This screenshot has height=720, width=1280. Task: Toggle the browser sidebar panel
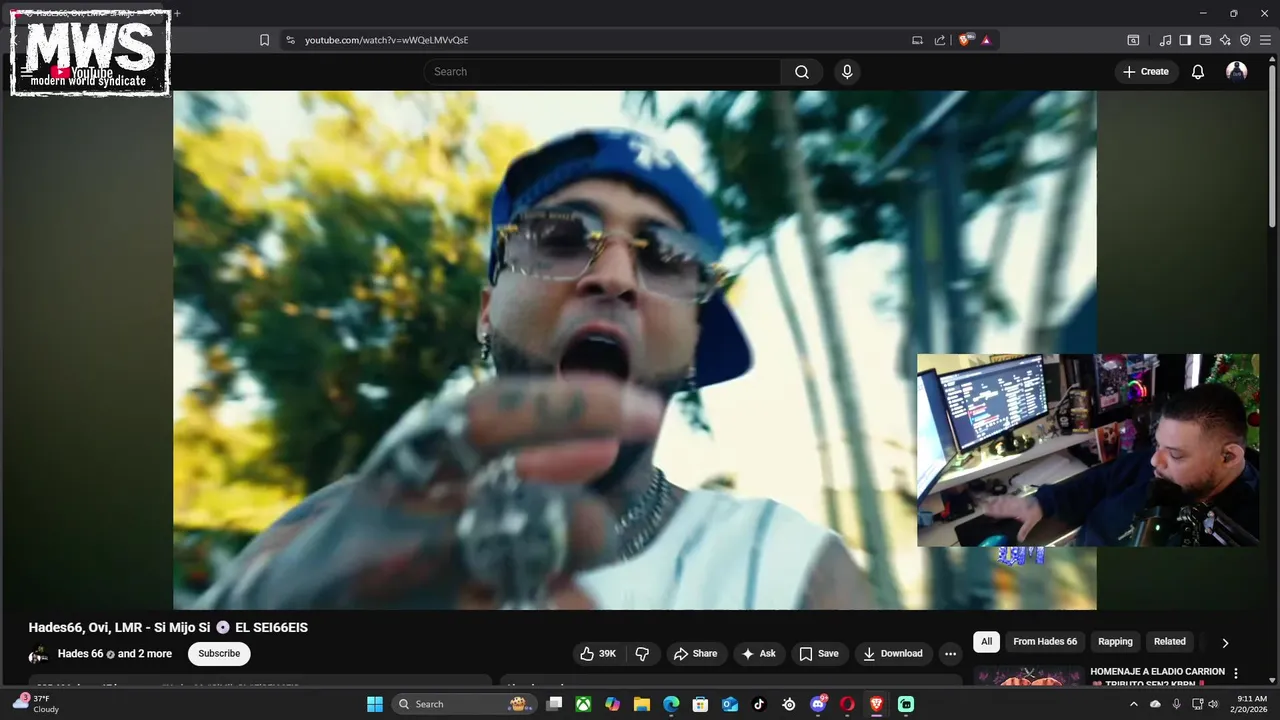click(1185, 40)
